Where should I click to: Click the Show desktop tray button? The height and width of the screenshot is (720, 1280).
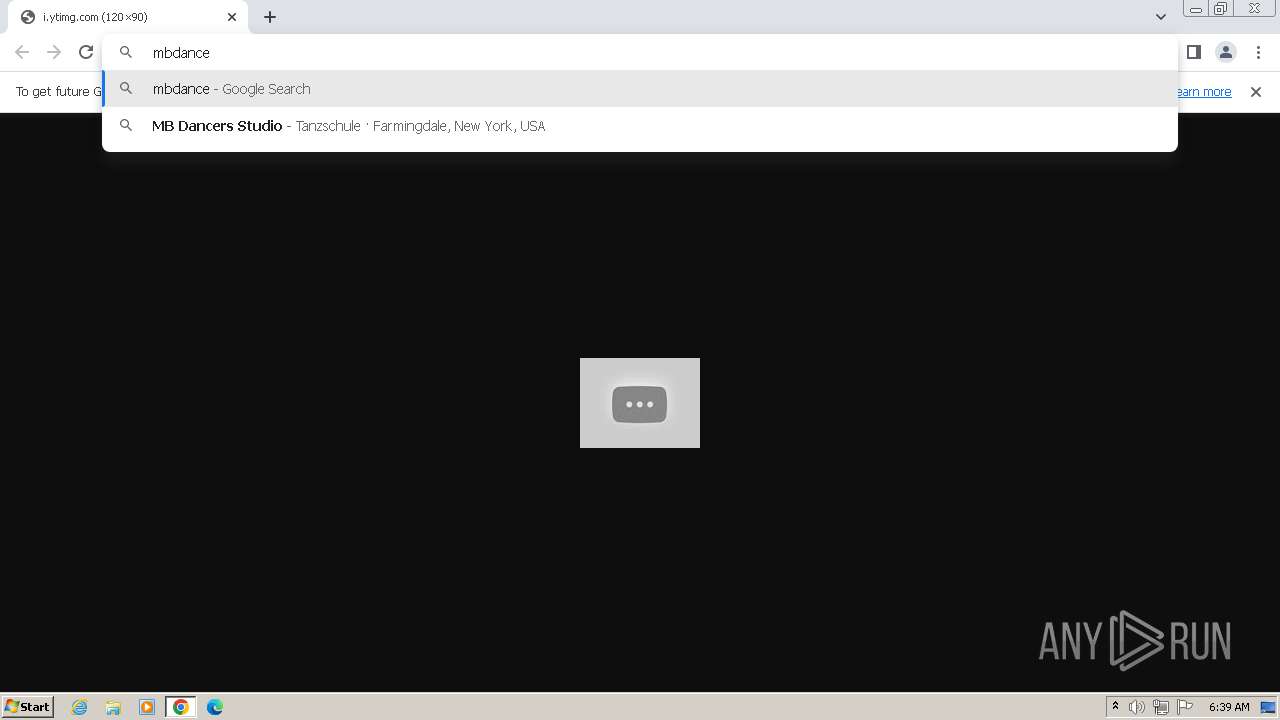[x=1268, y=707]
